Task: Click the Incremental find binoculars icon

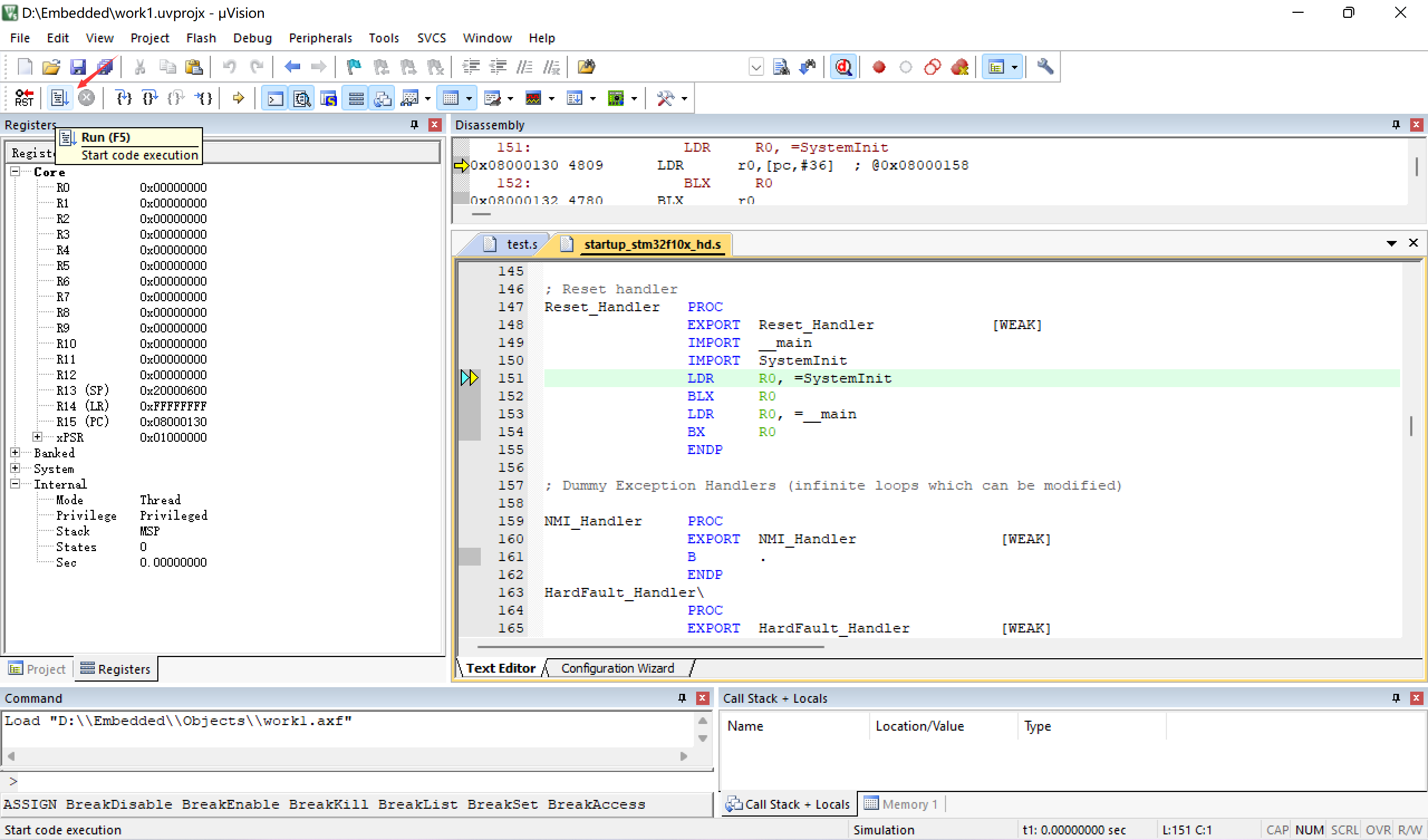Action: coord(808,67)
